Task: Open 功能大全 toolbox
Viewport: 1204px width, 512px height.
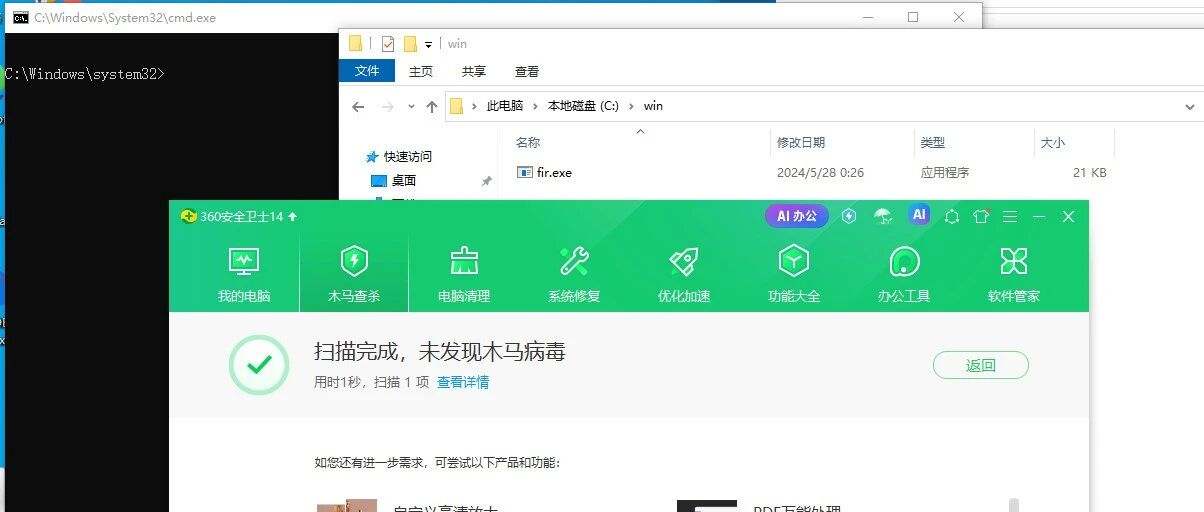Action: (794, 275)
